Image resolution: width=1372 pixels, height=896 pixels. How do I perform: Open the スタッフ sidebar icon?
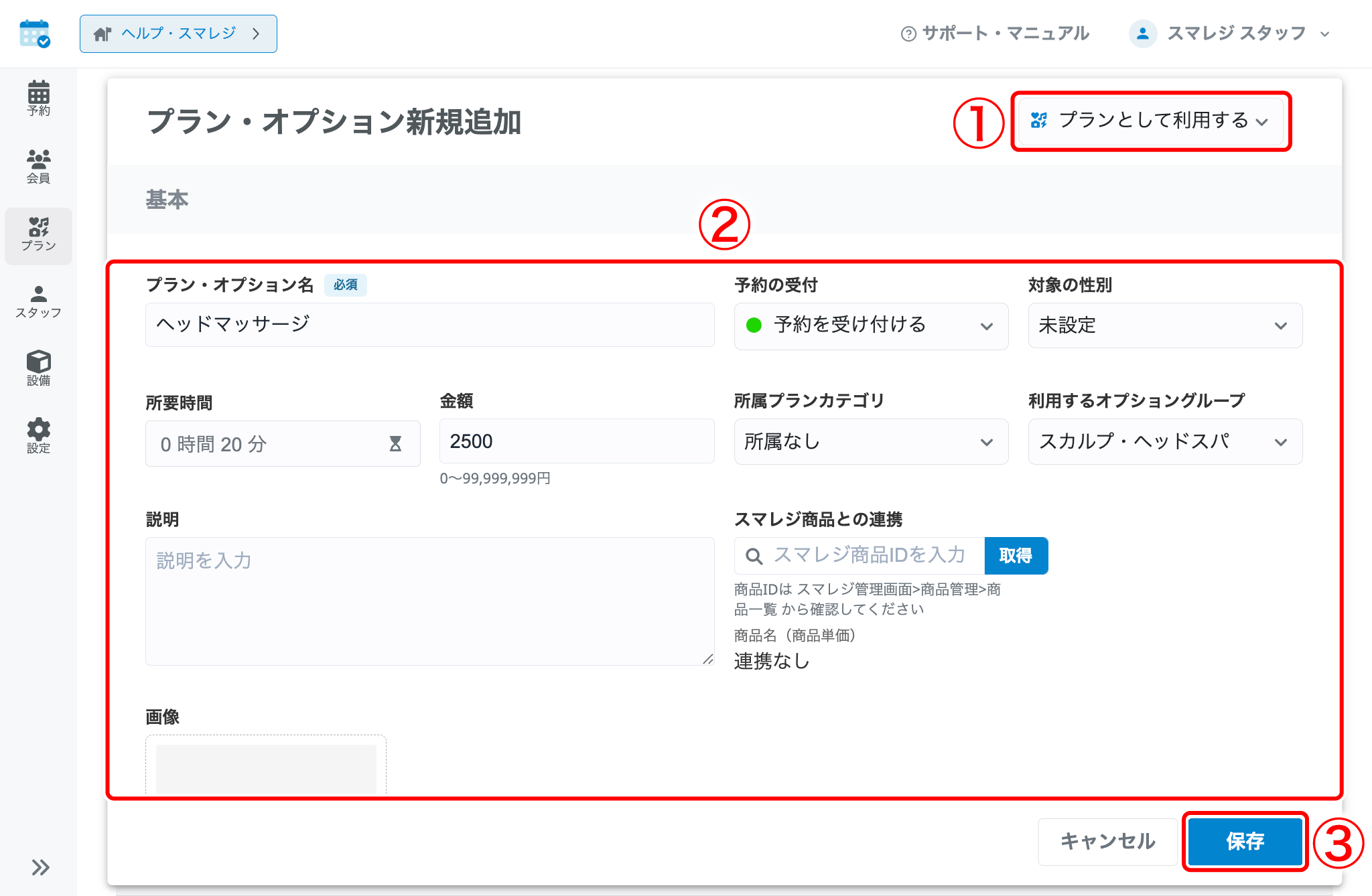pyautogui.click(x=38, y=302)
